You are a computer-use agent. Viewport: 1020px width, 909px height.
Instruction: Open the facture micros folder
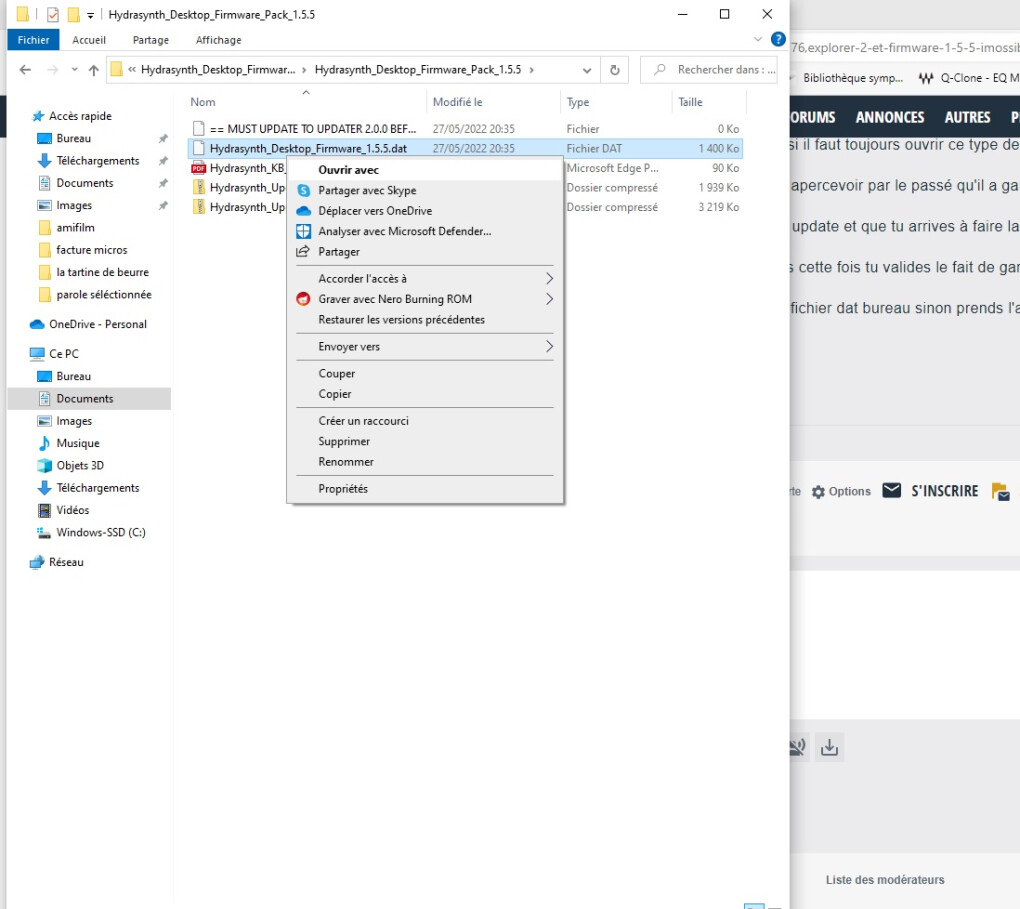92,250
